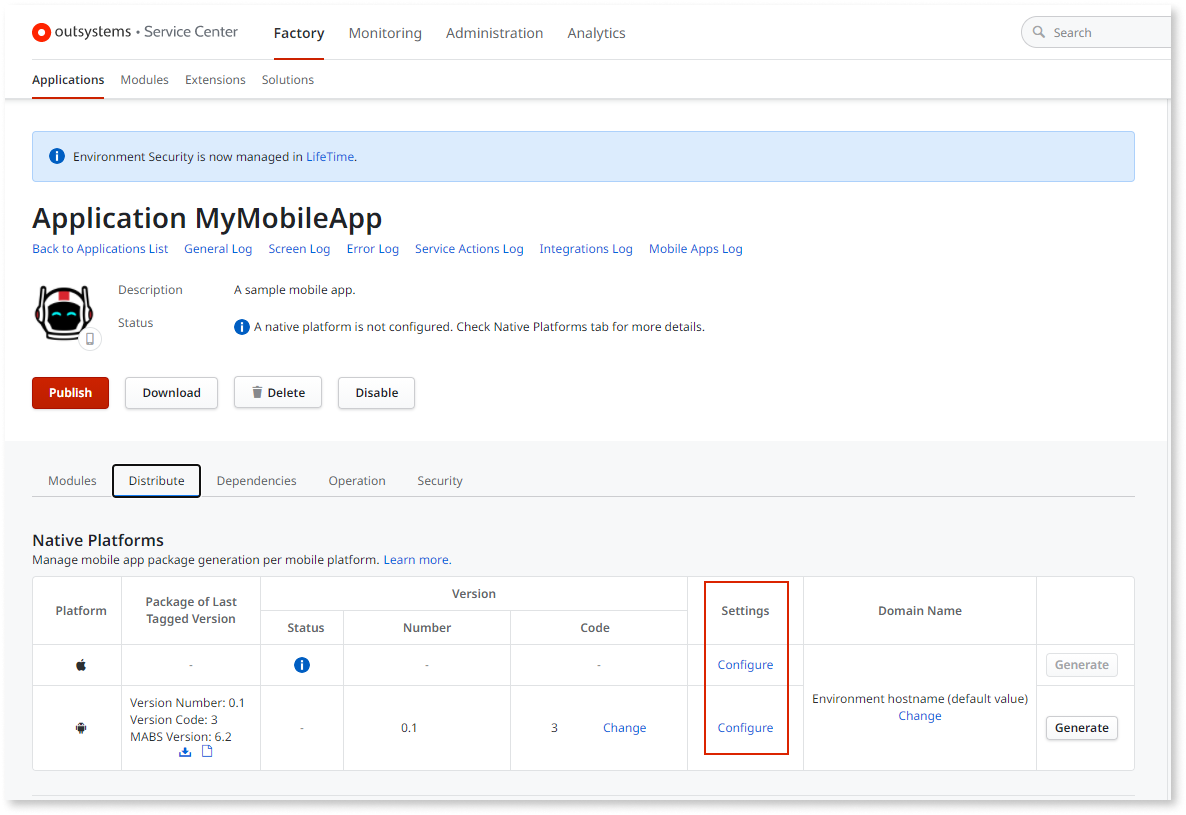Click the search magnifier icon

point(1039,31)
